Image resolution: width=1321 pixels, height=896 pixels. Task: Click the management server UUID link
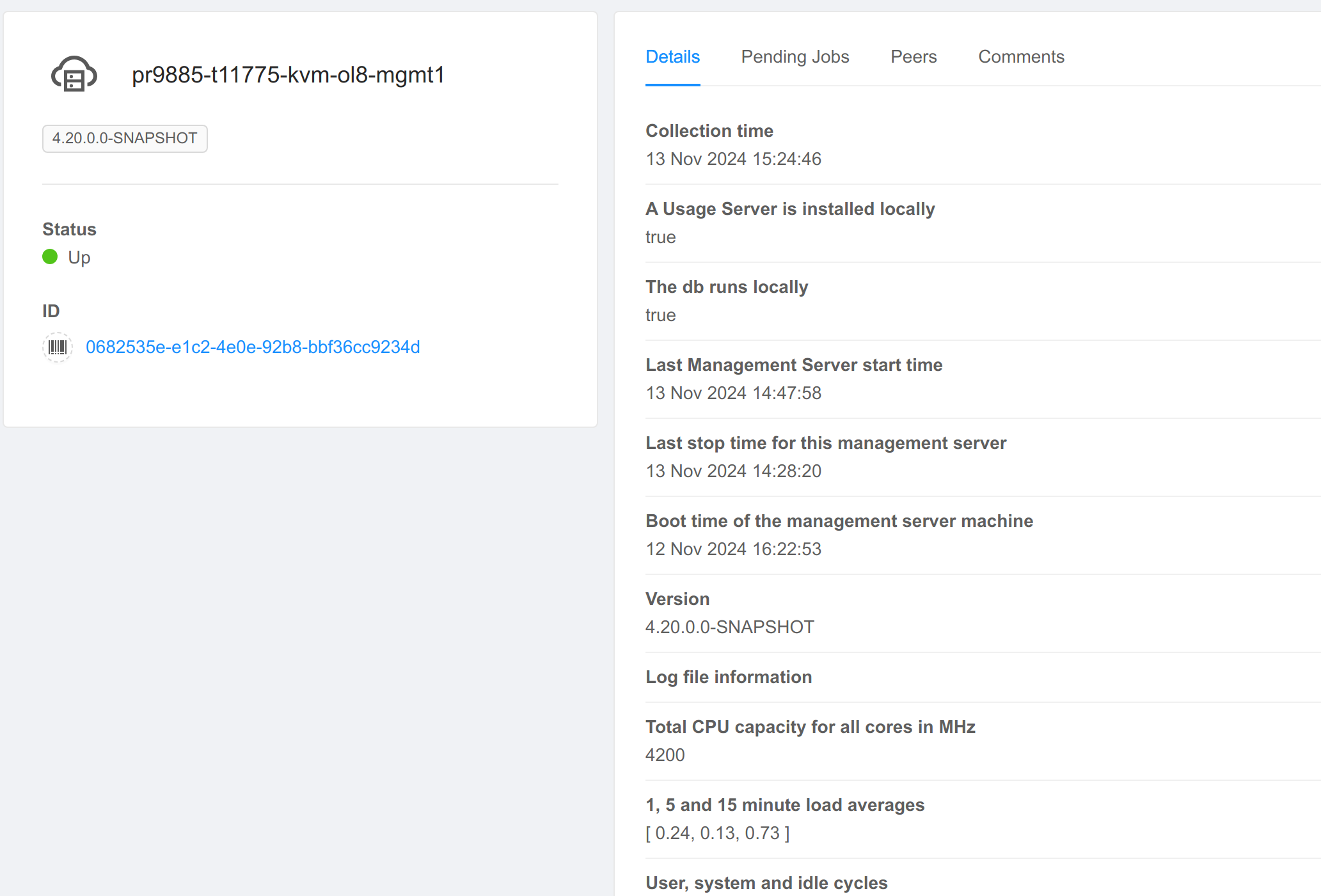point(253,347)
